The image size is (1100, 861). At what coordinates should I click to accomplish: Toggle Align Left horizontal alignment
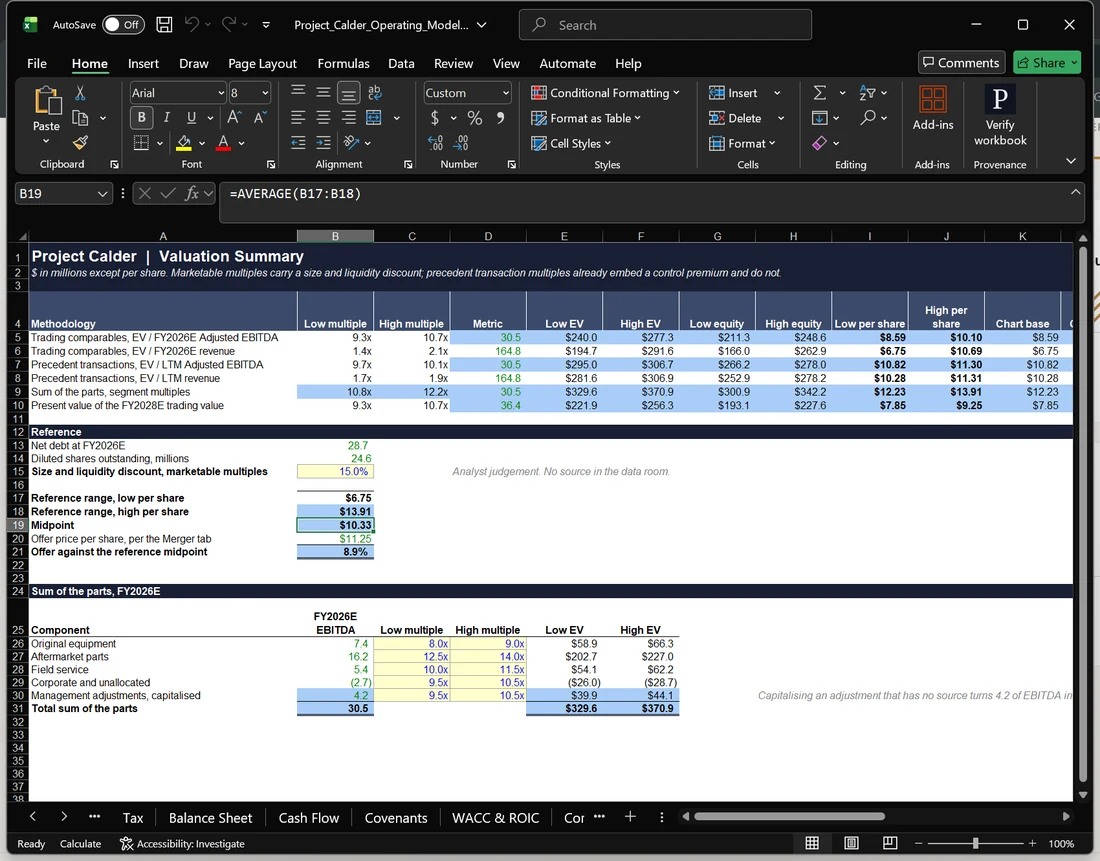[x=298, y=117]
